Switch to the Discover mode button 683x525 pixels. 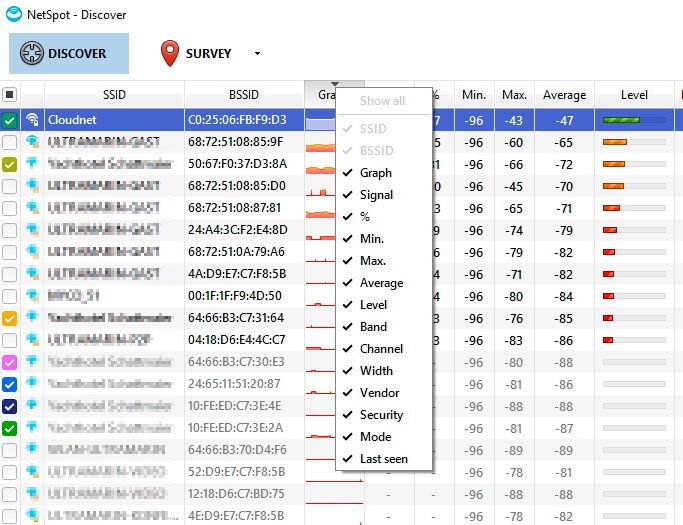click(69, 53)
